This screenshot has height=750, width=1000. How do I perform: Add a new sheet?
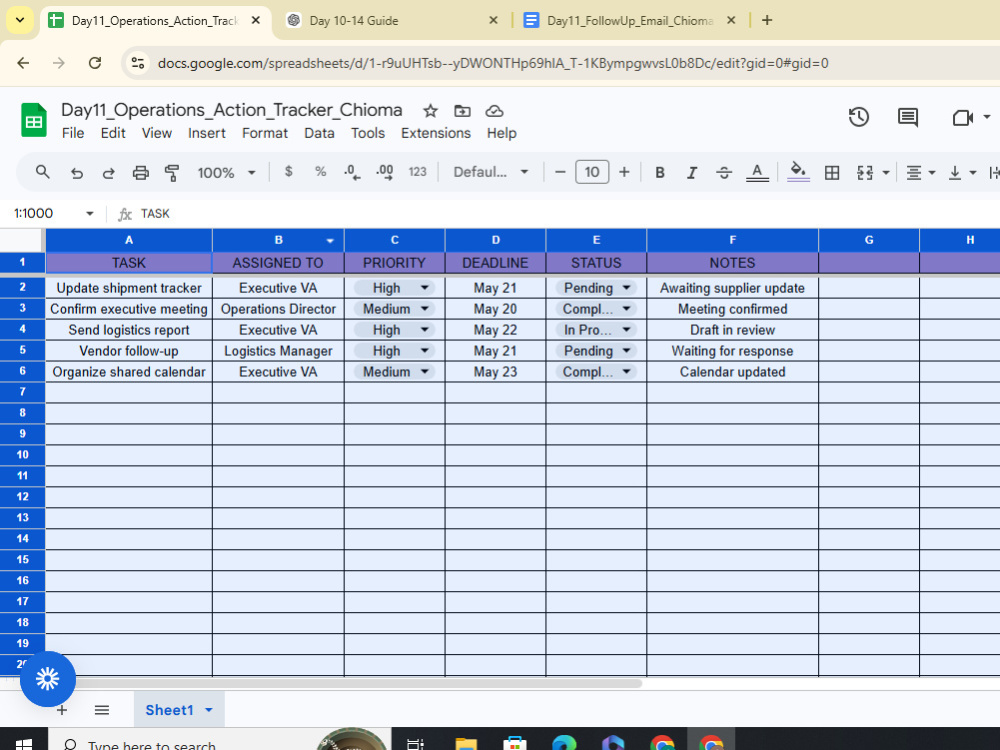pyautogui.click(x=62, y=710)
